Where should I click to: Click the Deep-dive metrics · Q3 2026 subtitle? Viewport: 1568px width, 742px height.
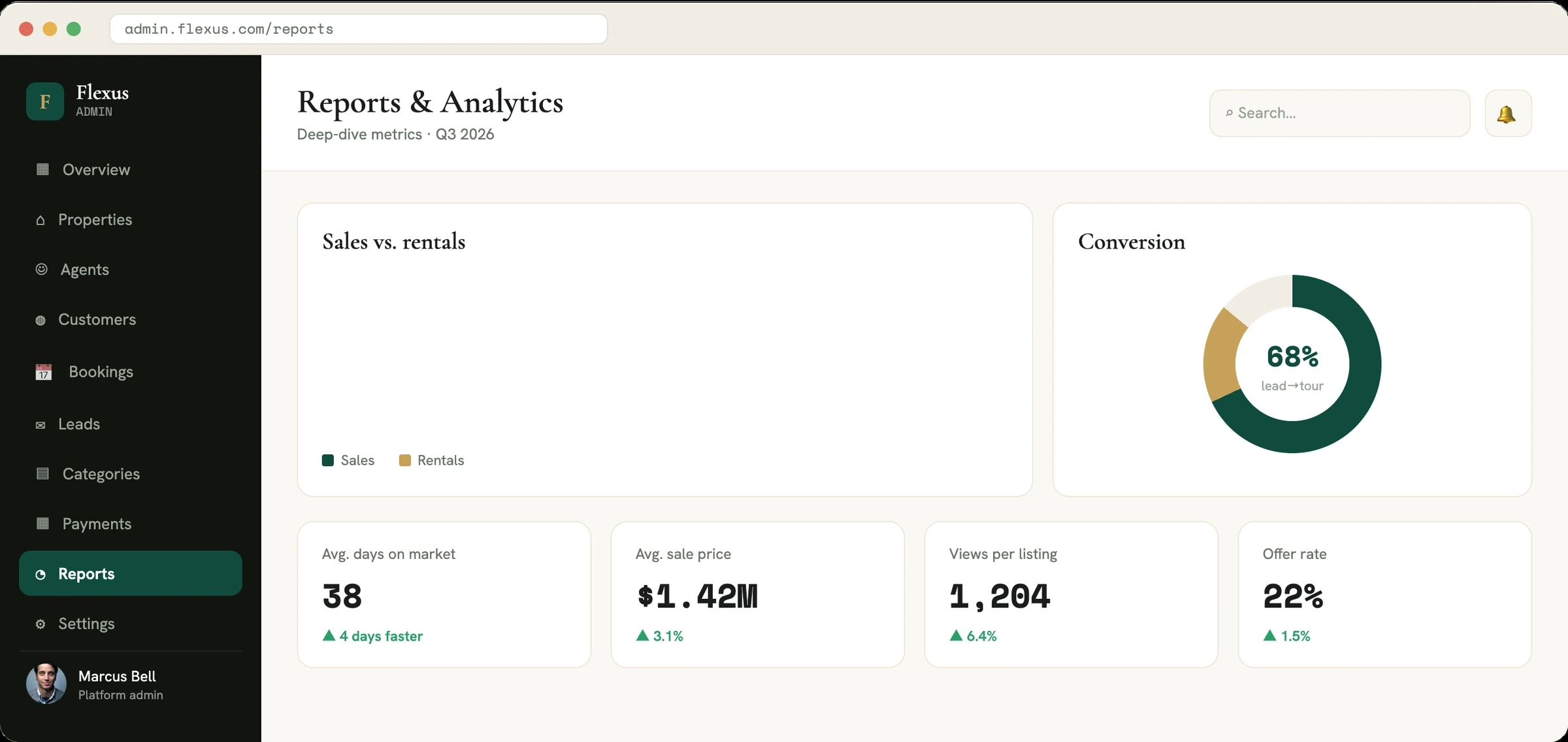[395, 135]
